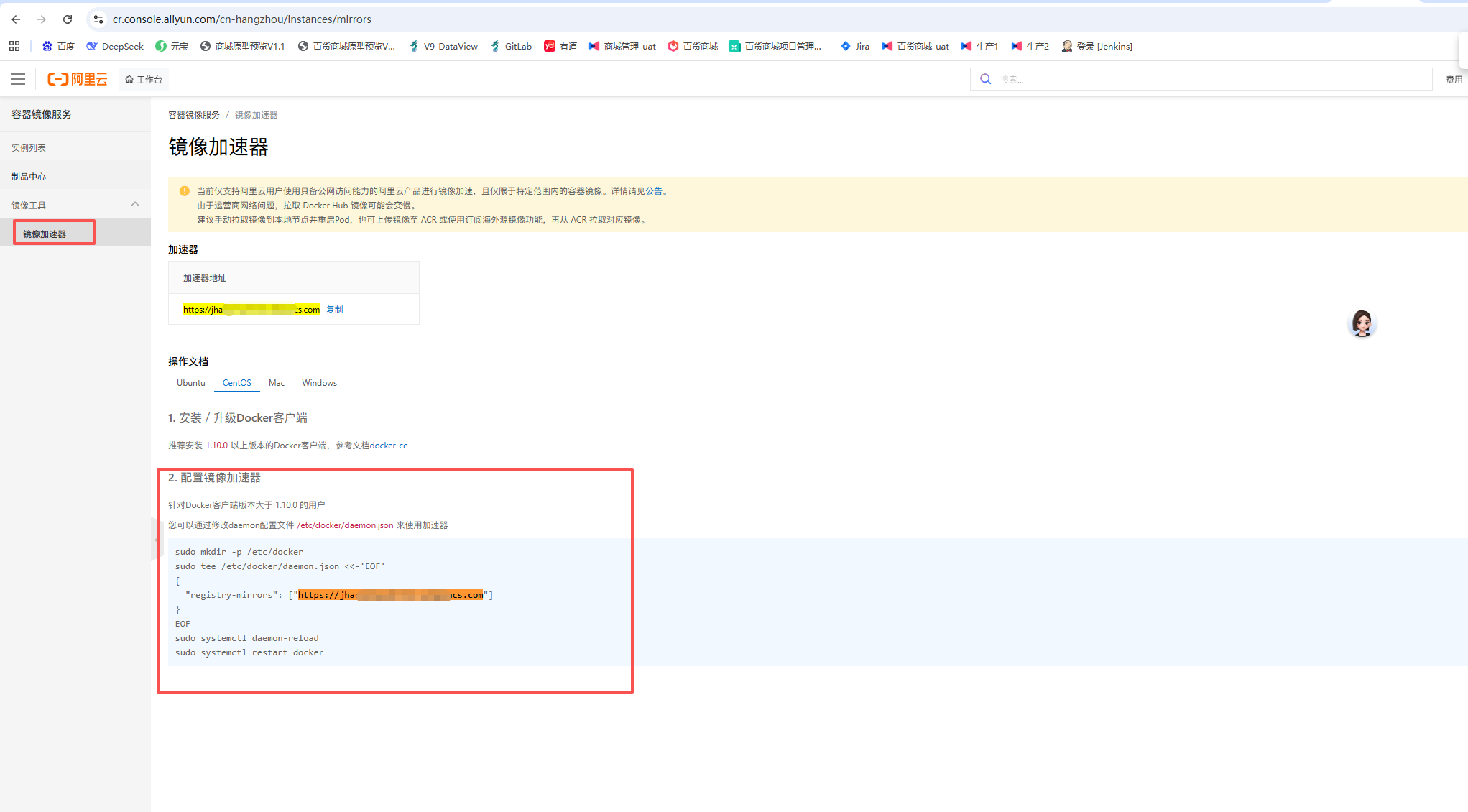Click the 公告 link in the notice
Image resolution: width=1468 pixels, height=812 pixels.
click(x=654, y=191)
